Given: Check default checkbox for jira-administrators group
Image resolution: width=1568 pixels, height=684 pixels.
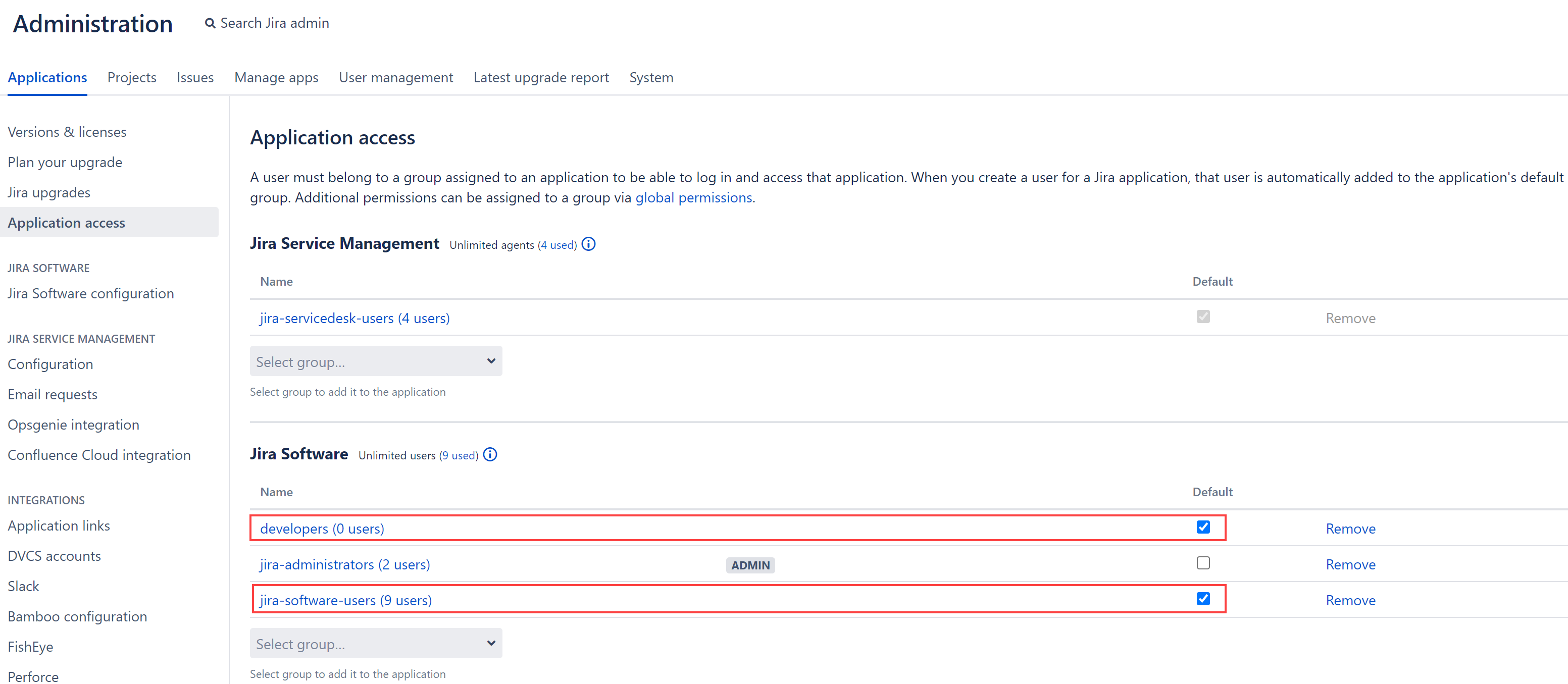Looking at the screenshot, I should pyautogui.click(x=1203, y=563).
